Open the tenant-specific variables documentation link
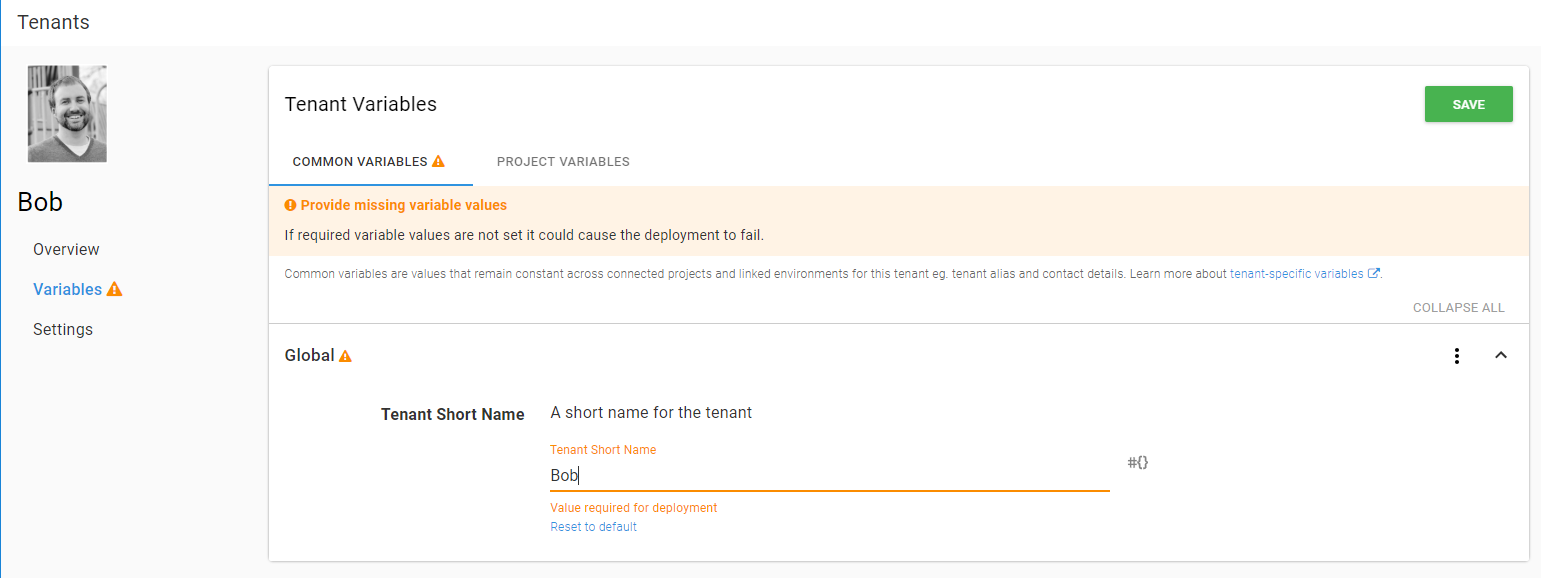Image resolution: width=1541 pixels, height=578 pixels. pyautogui.click(x=1297, y=274)
